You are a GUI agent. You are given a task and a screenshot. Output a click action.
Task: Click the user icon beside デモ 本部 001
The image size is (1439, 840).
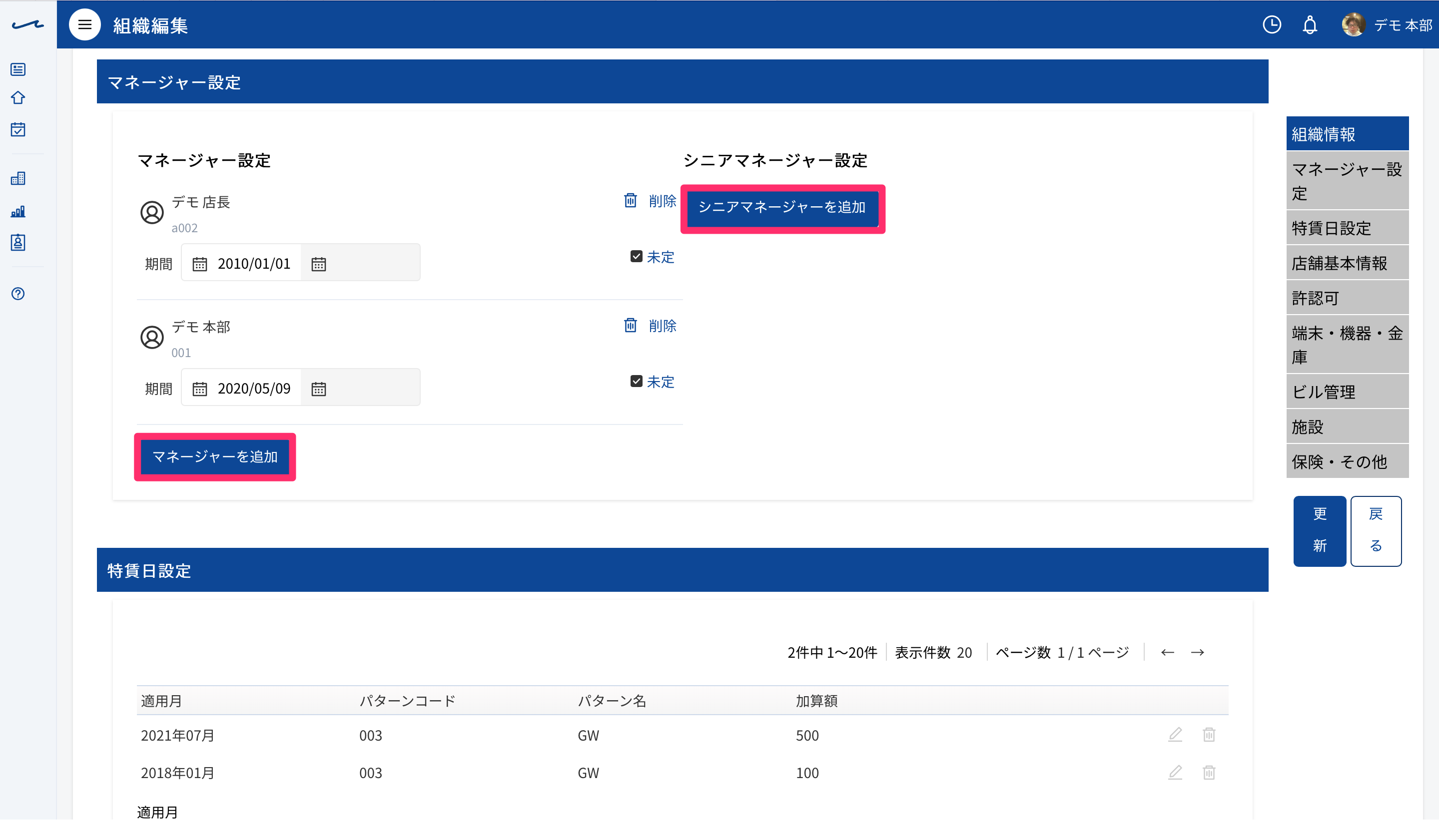152,338
